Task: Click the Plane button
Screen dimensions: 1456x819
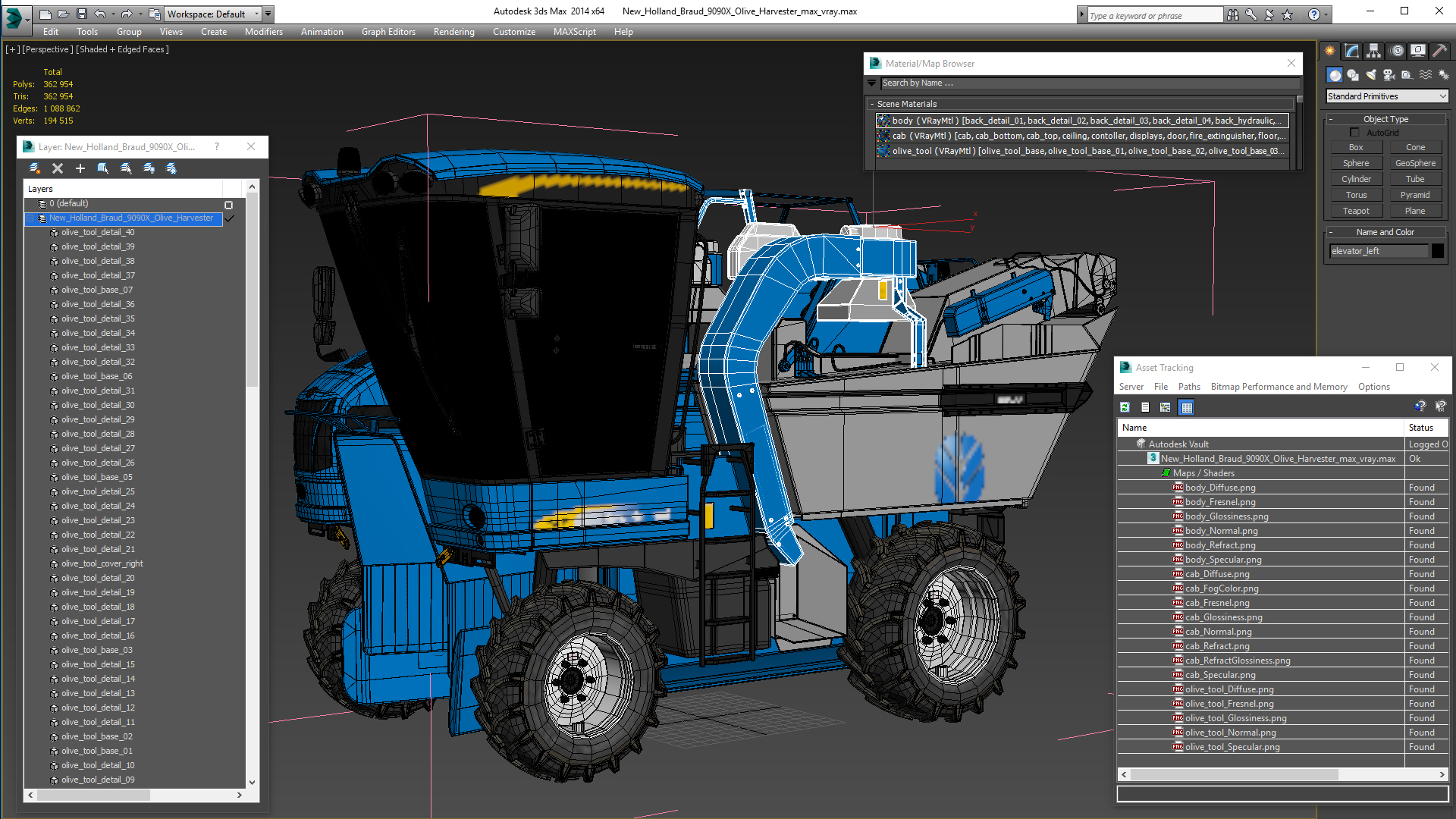Action: [x=1415, y=211]
